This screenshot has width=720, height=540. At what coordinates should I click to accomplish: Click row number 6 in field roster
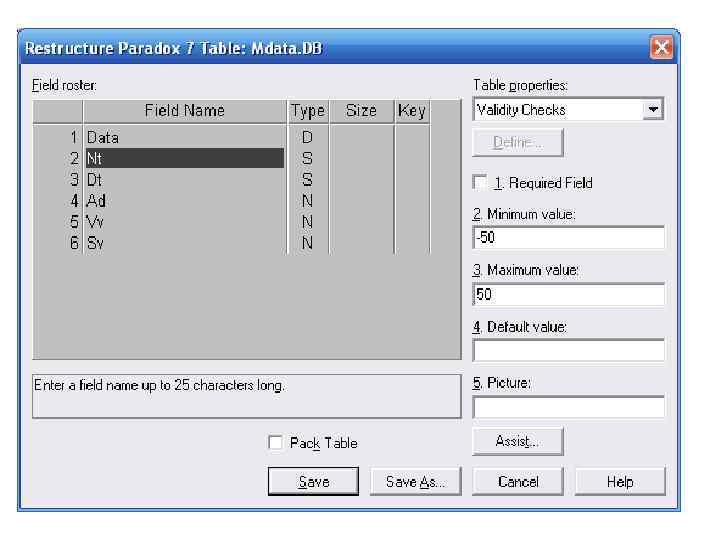[58, 243]
